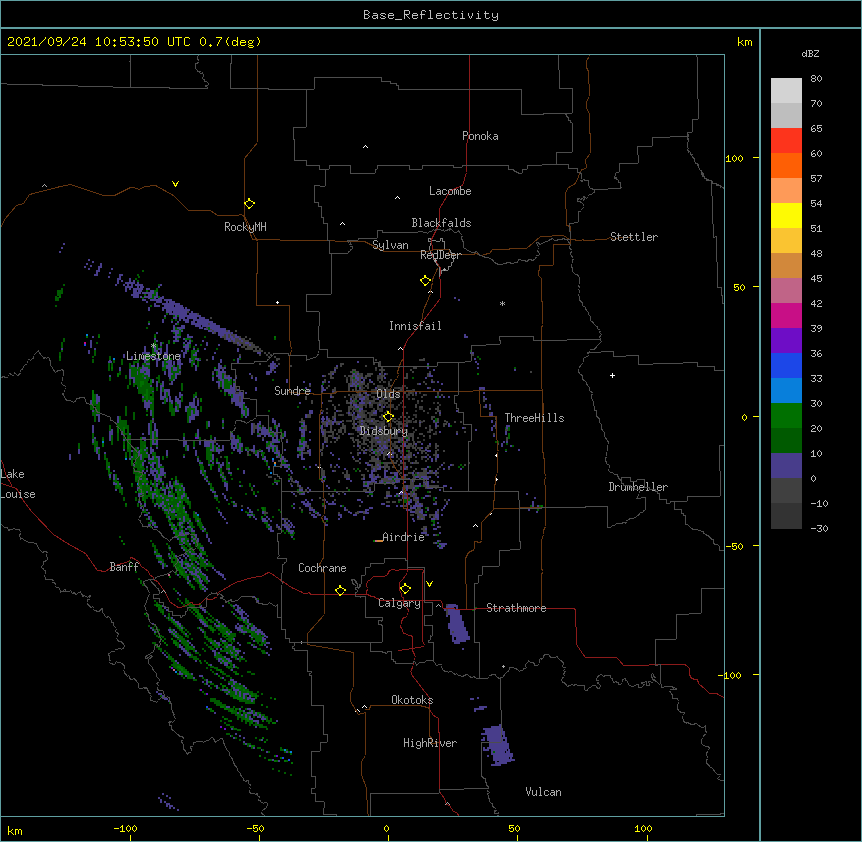The width and height of the screenshot is (862, 842).
Task: Click the magenta 42 dBZ legend swatch
Action: tap(786, 315)
